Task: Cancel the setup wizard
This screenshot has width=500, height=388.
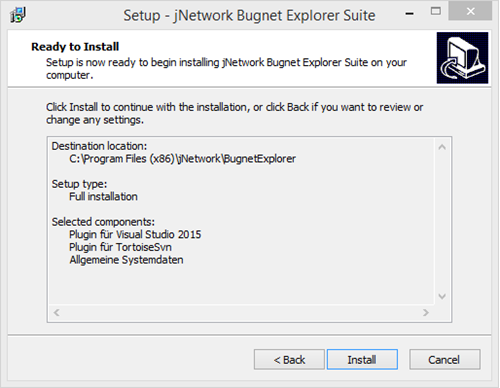Action: [x=445, y=359]
